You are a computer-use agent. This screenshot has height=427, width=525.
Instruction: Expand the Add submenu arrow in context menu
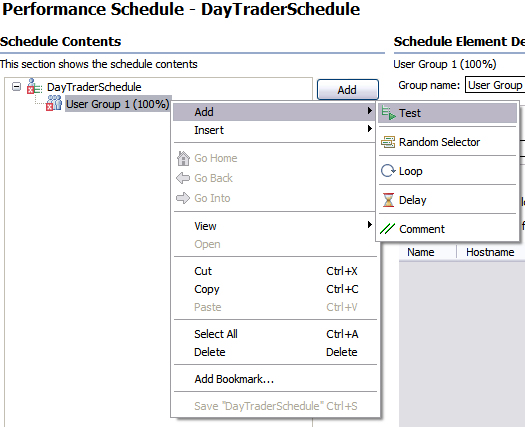(370, 111)
